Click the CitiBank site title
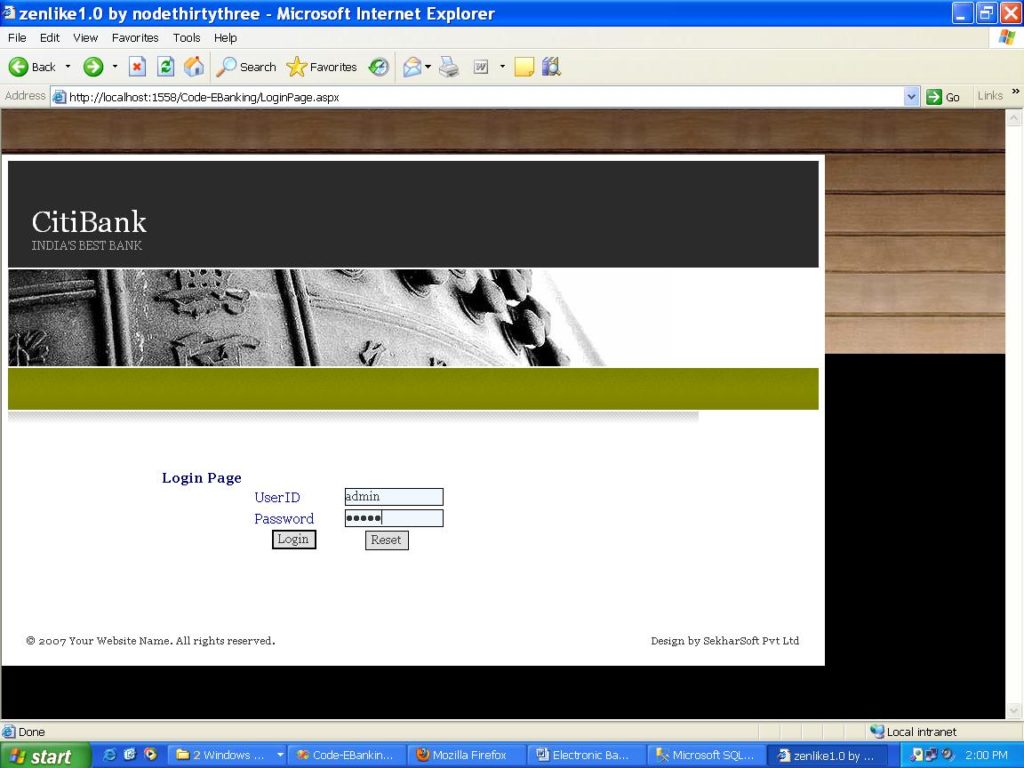The image size is (1024, 768). click(89, 222)
